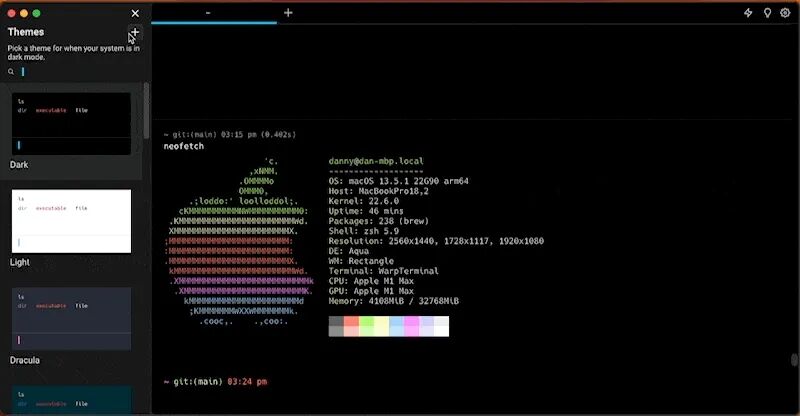Click the themes list scrollbar

click(x=146, y=110)
